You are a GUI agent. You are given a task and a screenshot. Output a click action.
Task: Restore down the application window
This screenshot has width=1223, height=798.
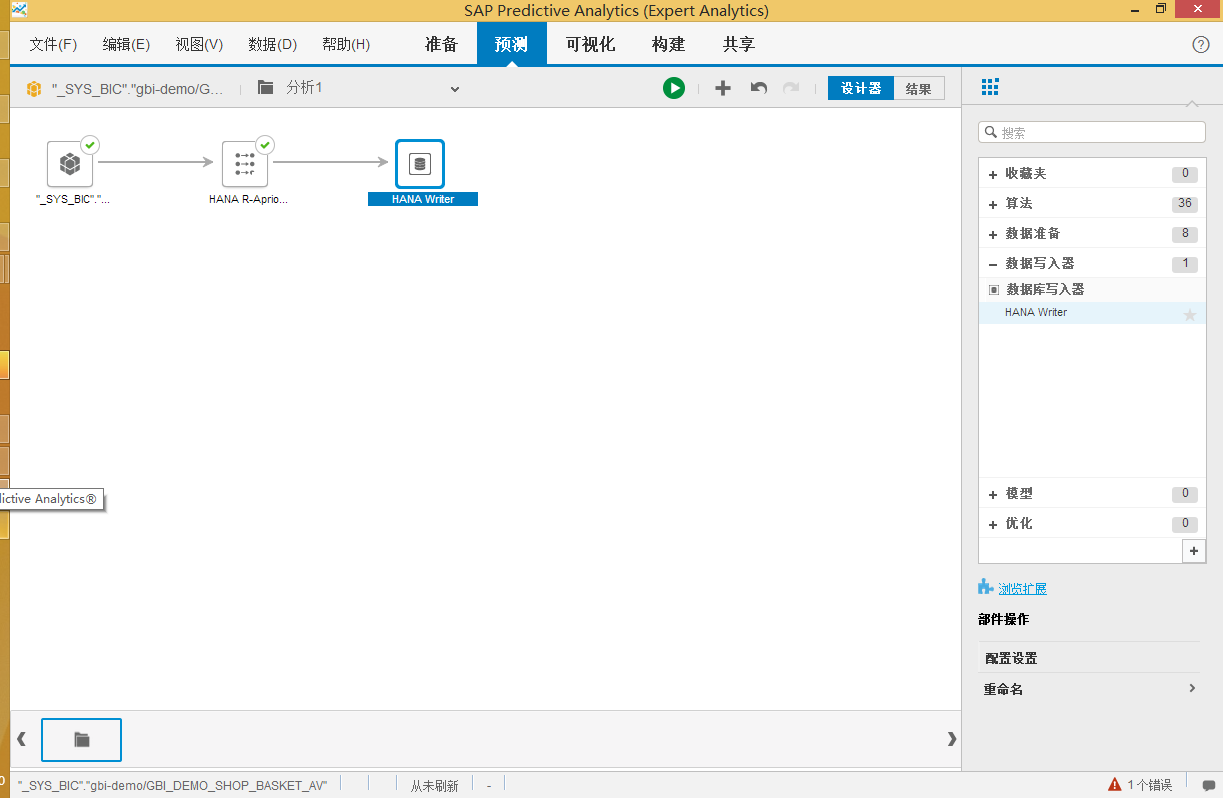(x=1160, y=9)
